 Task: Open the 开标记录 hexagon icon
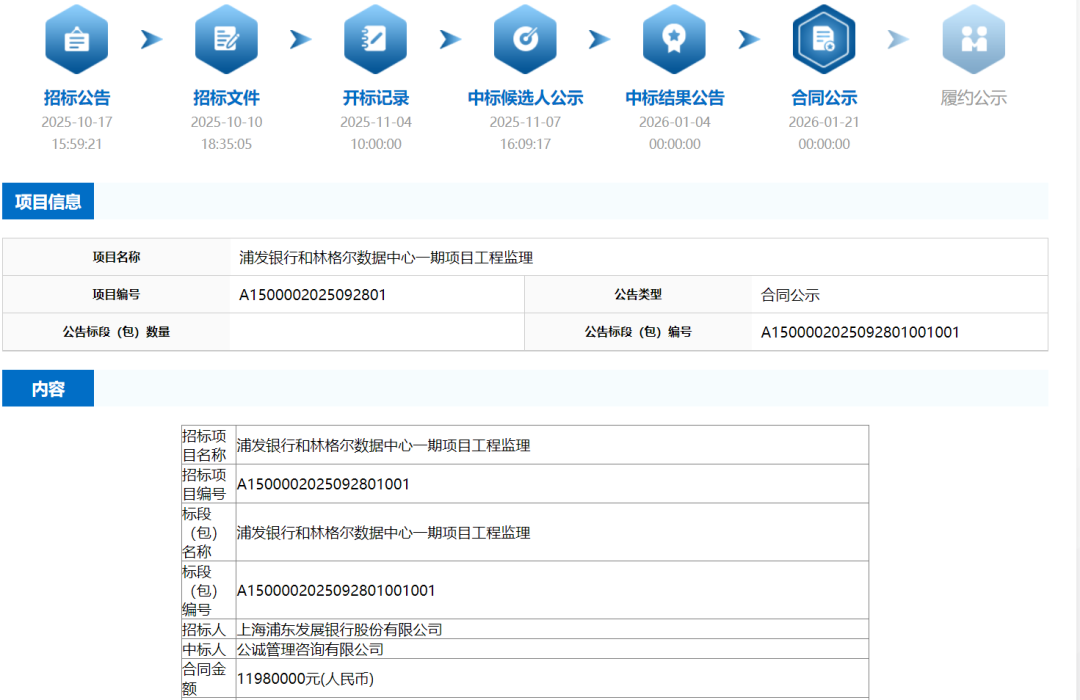(x=375, y=39)
